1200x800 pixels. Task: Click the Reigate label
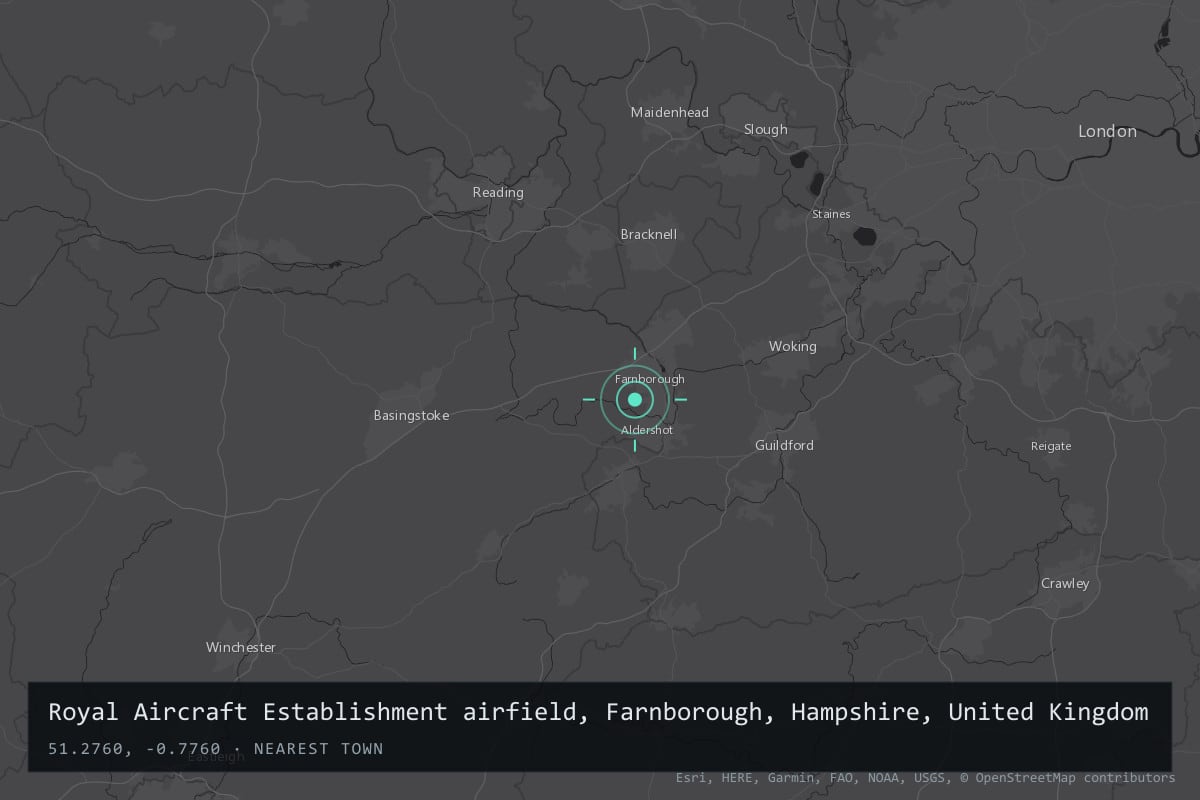coord(1051,446)
